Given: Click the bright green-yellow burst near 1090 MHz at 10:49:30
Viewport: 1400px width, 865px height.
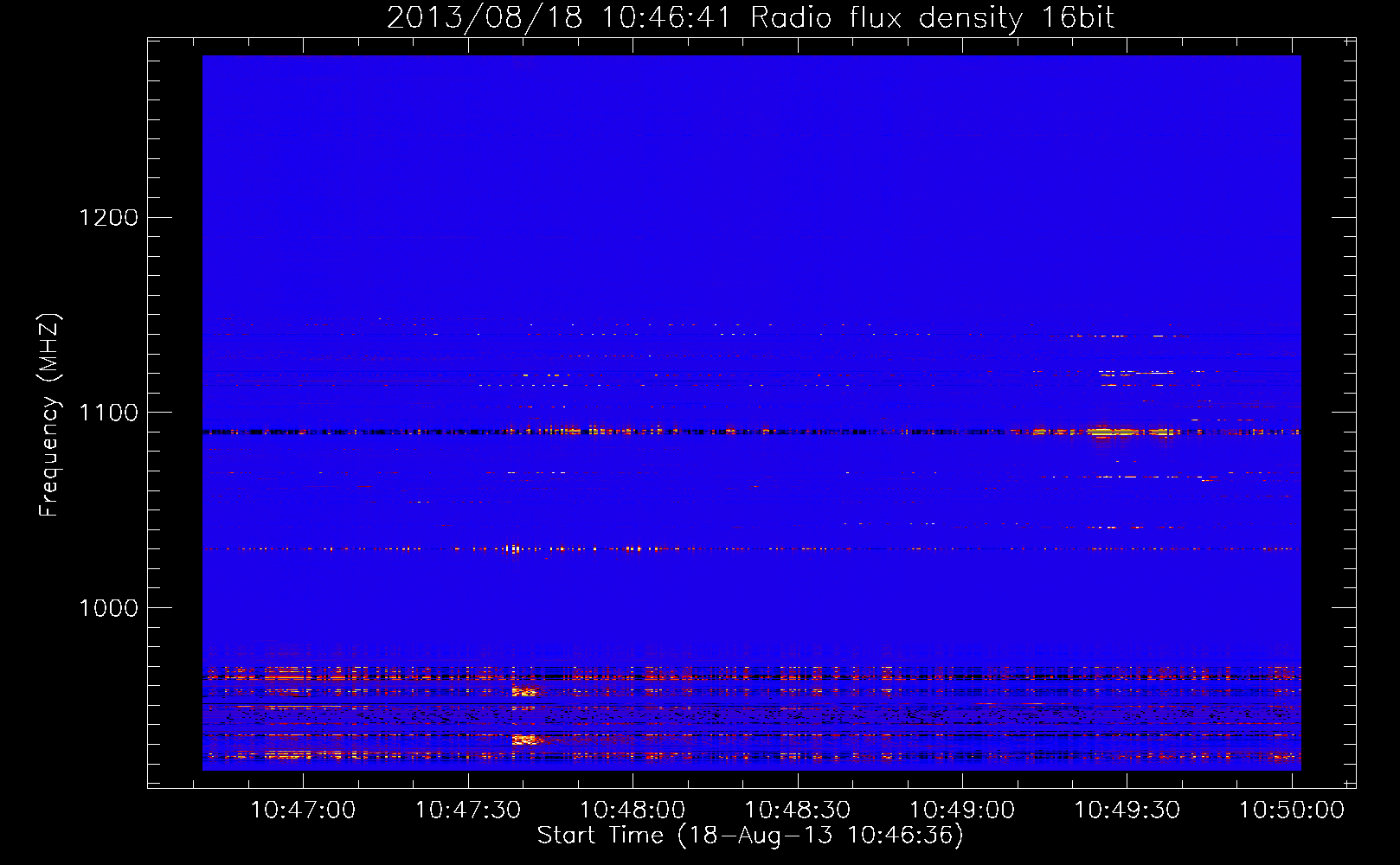Looking at the screenshot, I should coord(1114,432).
